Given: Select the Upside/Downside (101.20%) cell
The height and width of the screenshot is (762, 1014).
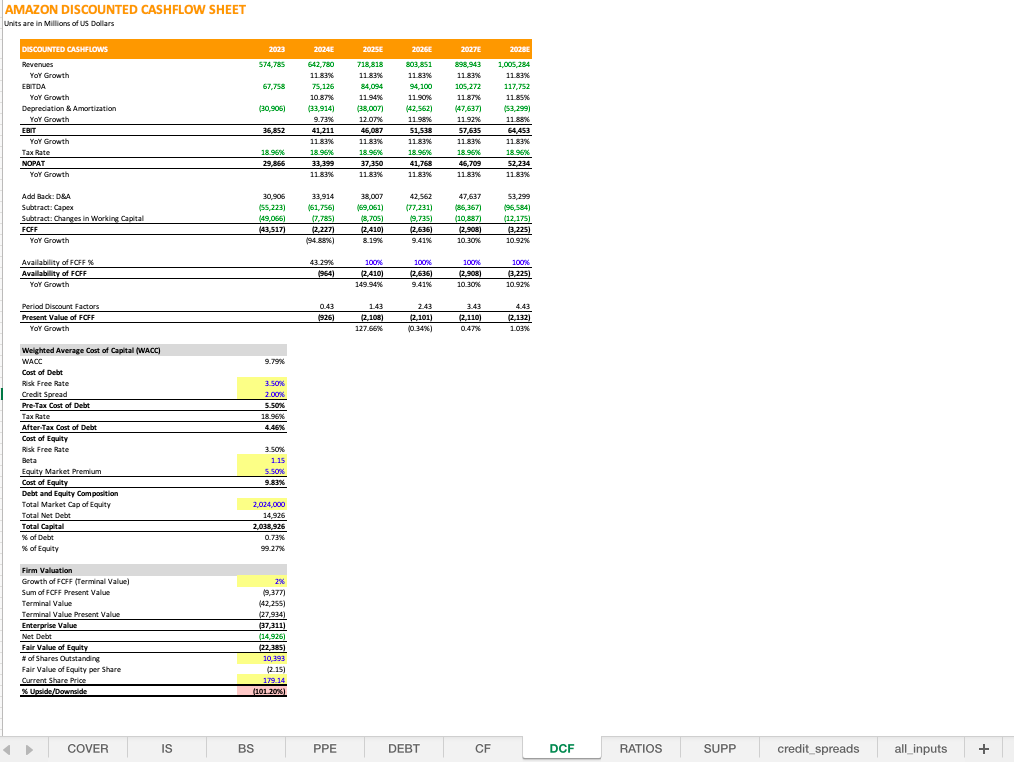Looking at the screenshot, I should pos(262,691).
